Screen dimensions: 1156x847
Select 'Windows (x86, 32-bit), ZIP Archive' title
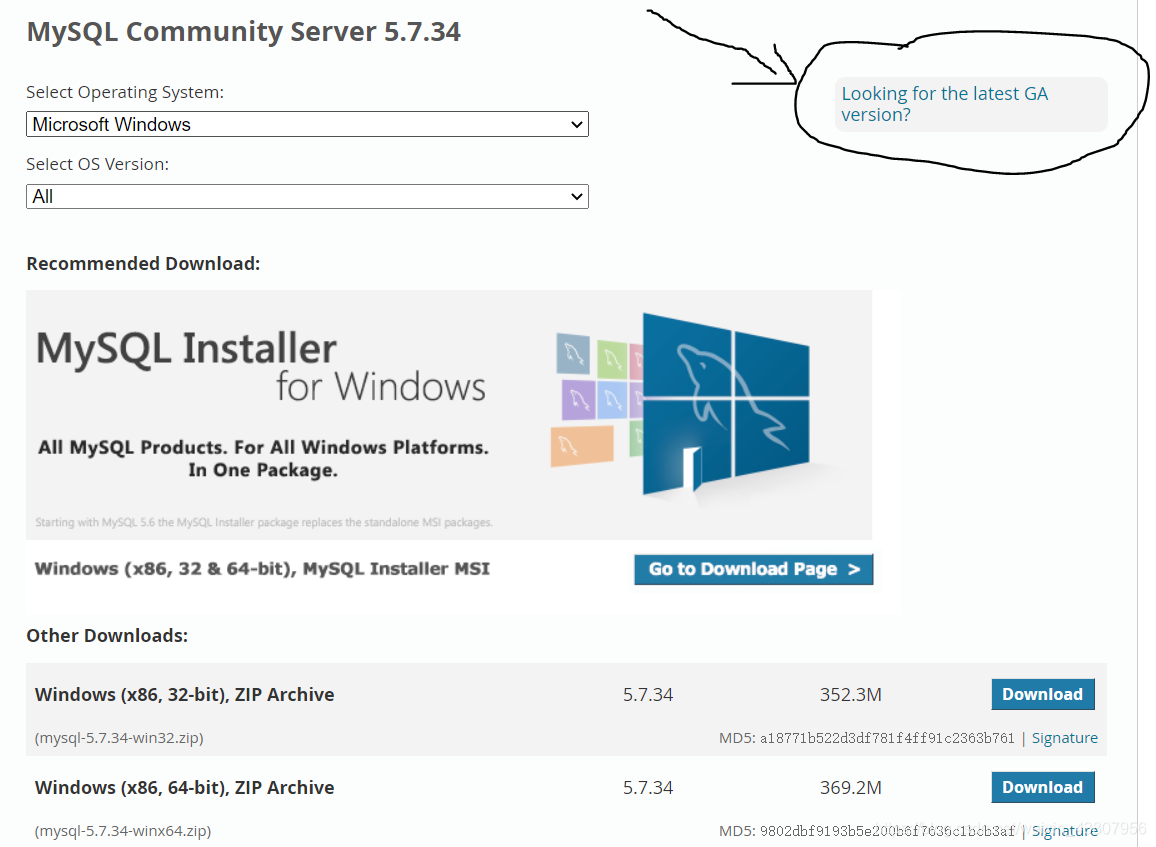[184, 694]
